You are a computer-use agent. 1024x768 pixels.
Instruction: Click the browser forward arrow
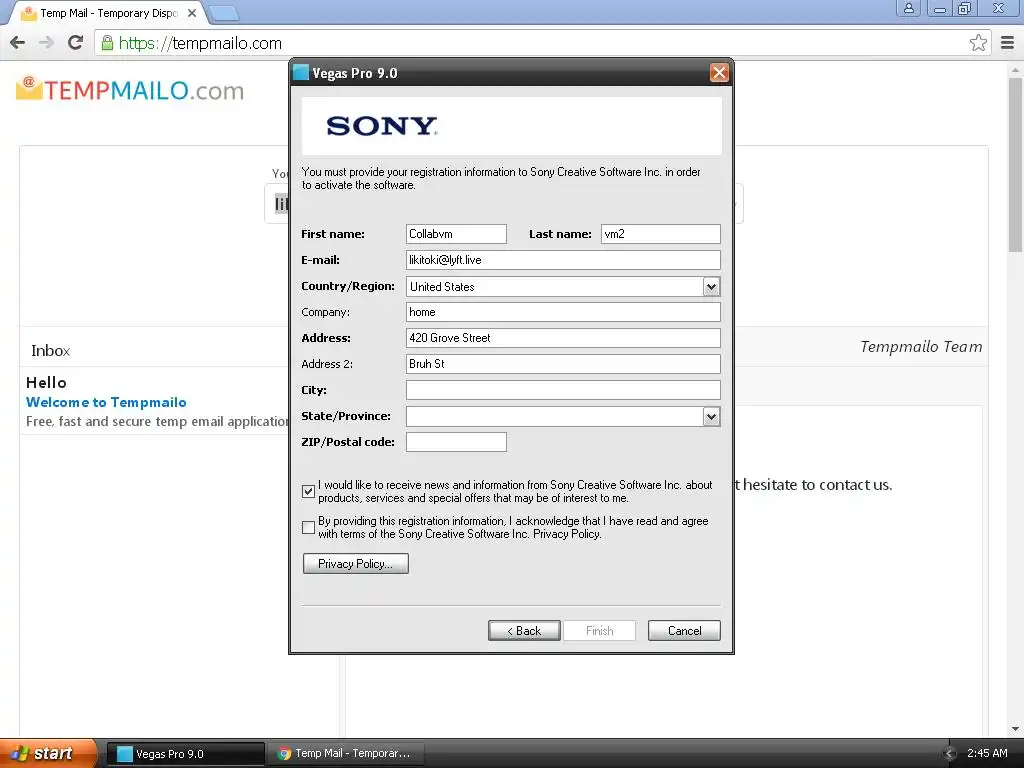pyautogui.click(x=46, y=43)
